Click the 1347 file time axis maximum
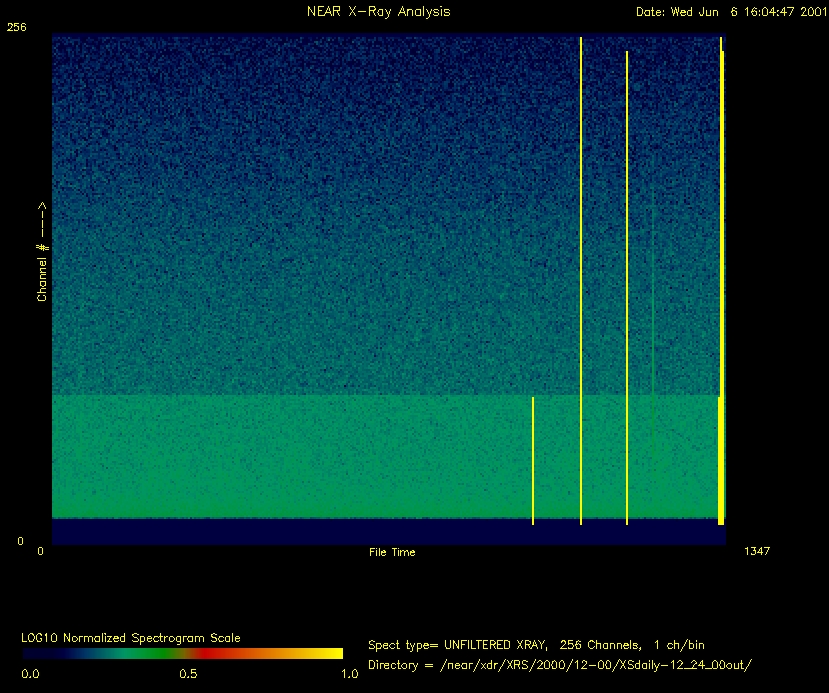 click(757, 551)
